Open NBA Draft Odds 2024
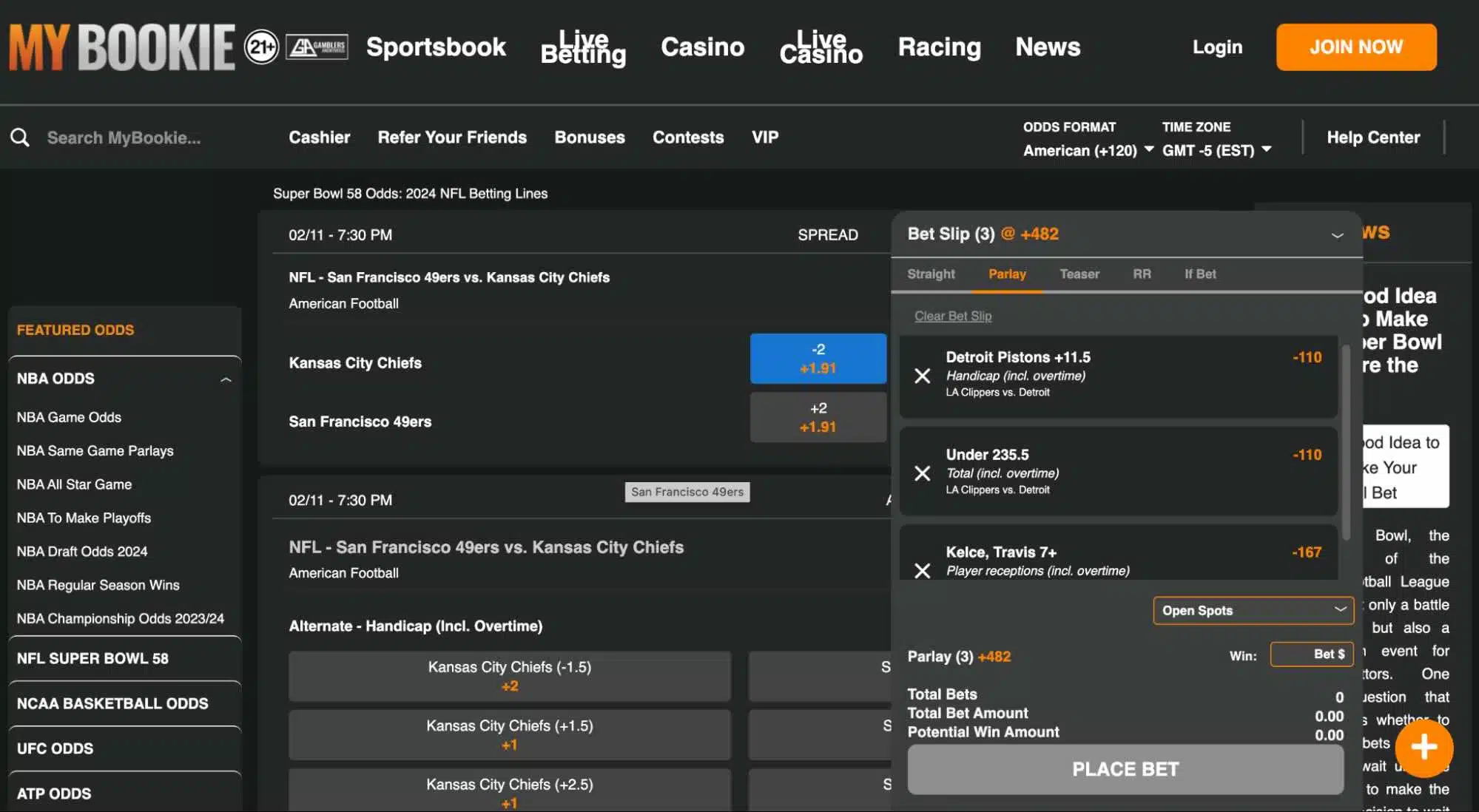Screen dimensions: 1479x812 pyautogui.click(x=81, y=552)
